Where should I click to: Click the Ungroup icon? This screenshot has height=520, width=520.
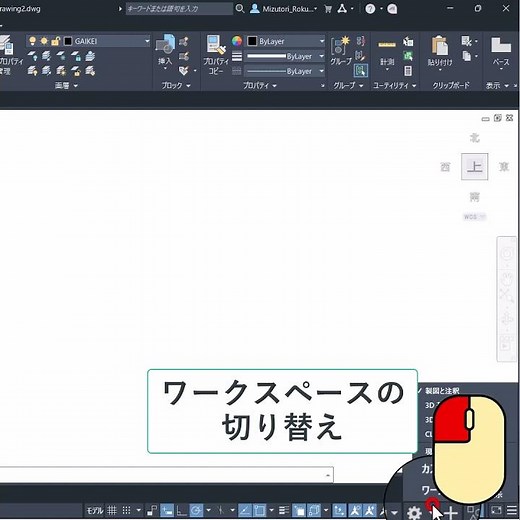(361, 41)
